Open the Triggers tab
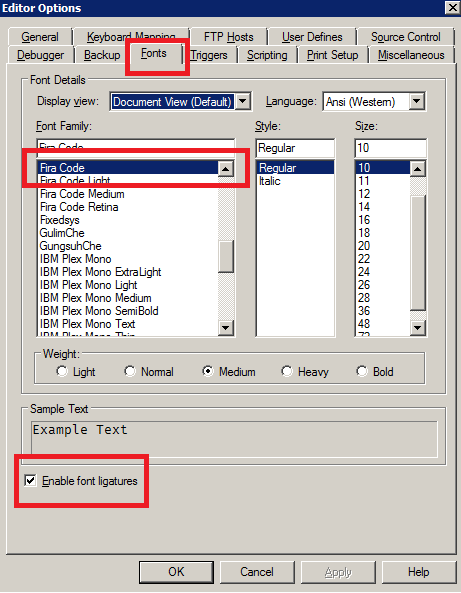This screenshot has height=593, width=461. pos(209,55)
